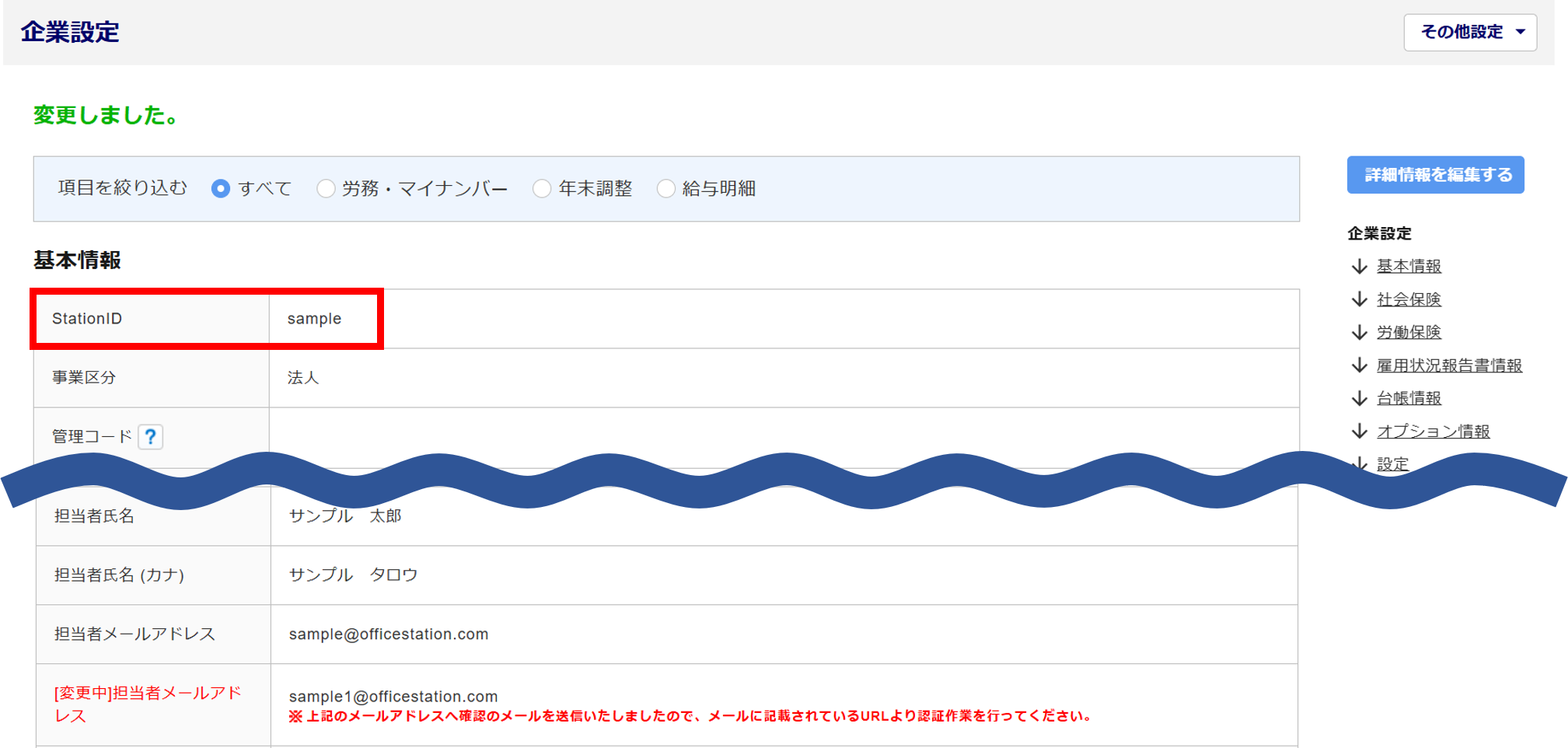This screenshot has width=1568, height=748.
Task: Open the 雇用状況報告書情報 anchor link
Action: [x=1449, y=365]
